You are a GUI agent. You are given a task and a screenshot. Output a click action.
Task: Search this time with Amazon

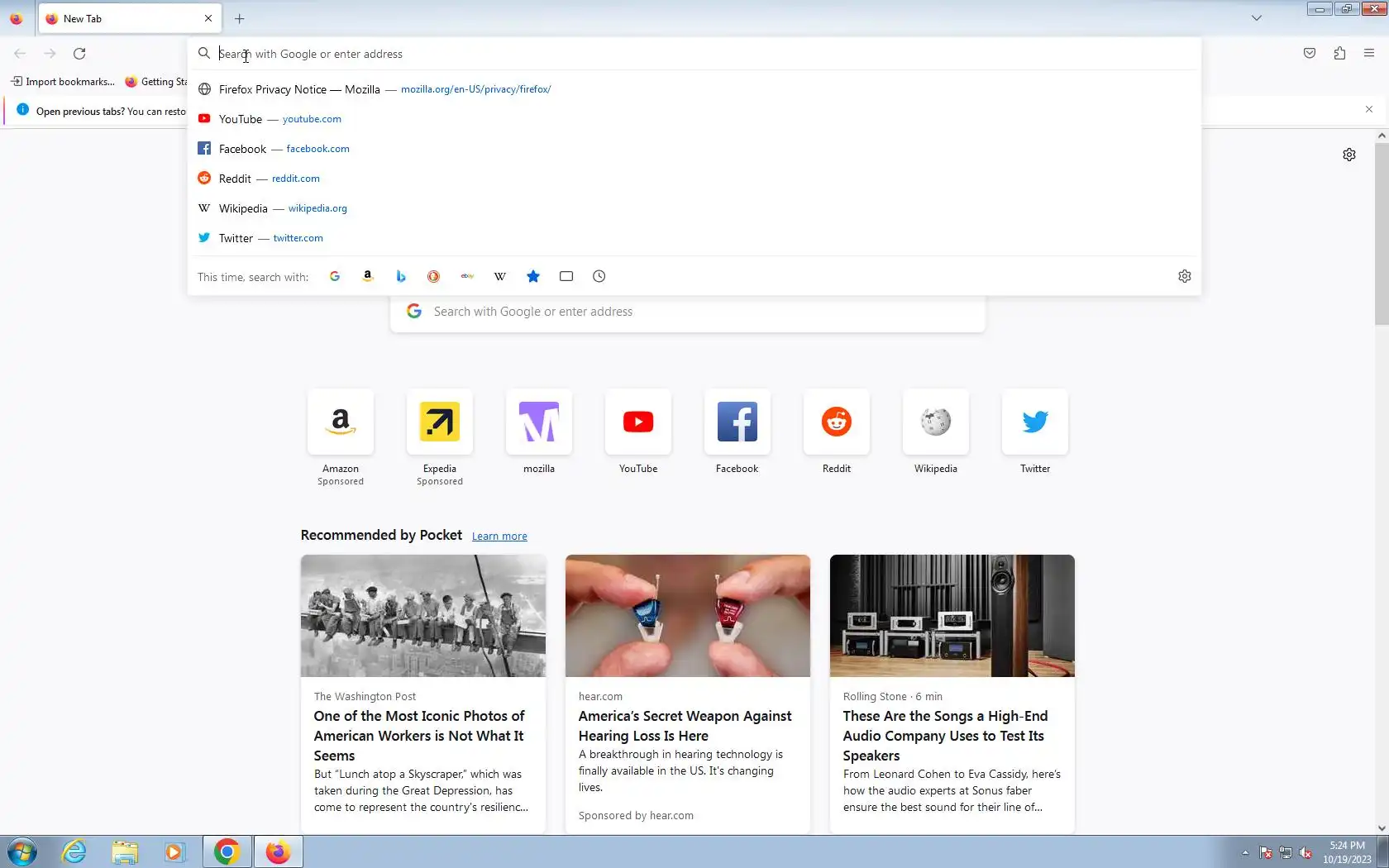368,276
